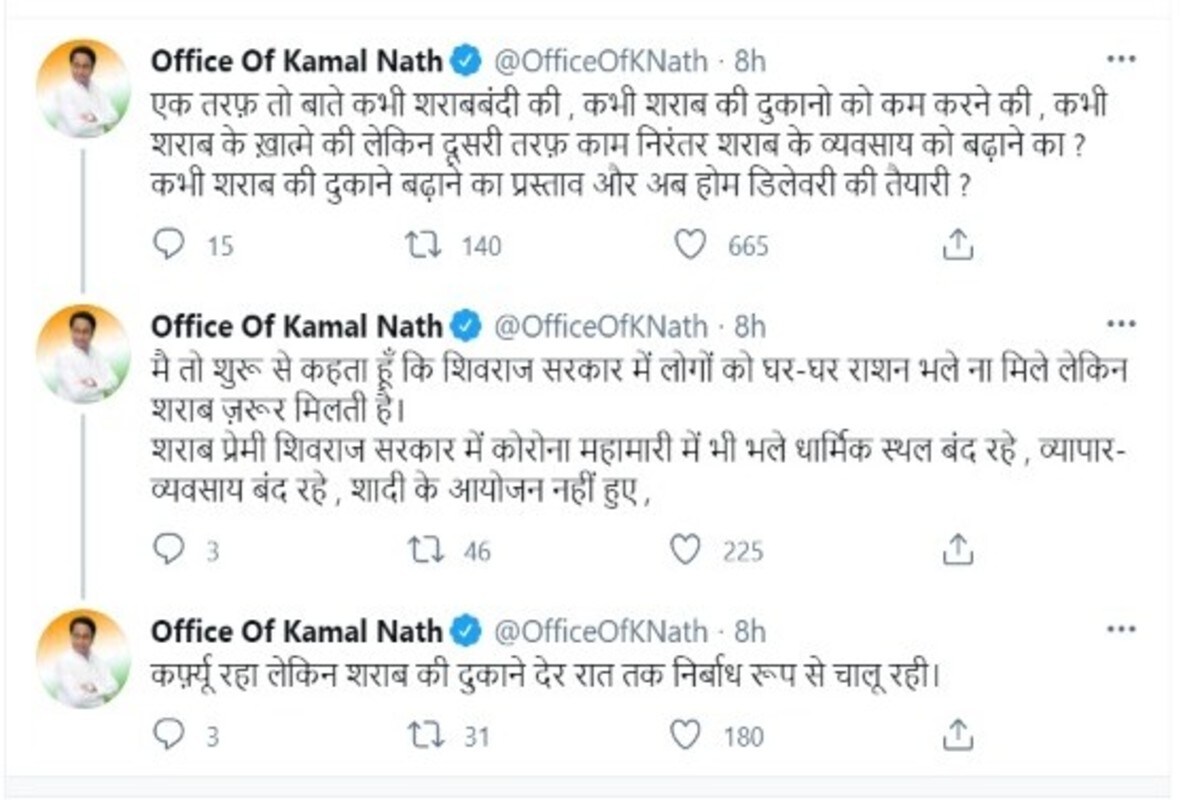The width and height of the screenshot is (1200, 800).
Task: Share the second tweet in the thread
Action: tap(958, 549)
